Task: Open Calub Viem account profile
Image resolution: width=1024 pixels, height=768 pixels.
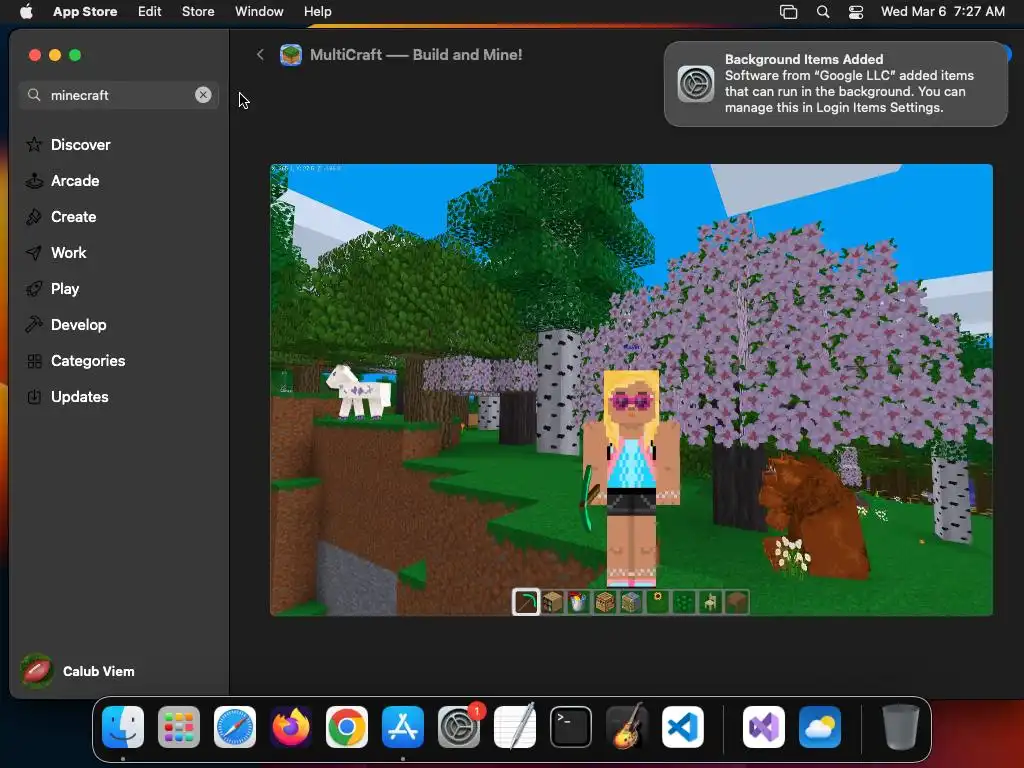Action: [x=78, y=671]
